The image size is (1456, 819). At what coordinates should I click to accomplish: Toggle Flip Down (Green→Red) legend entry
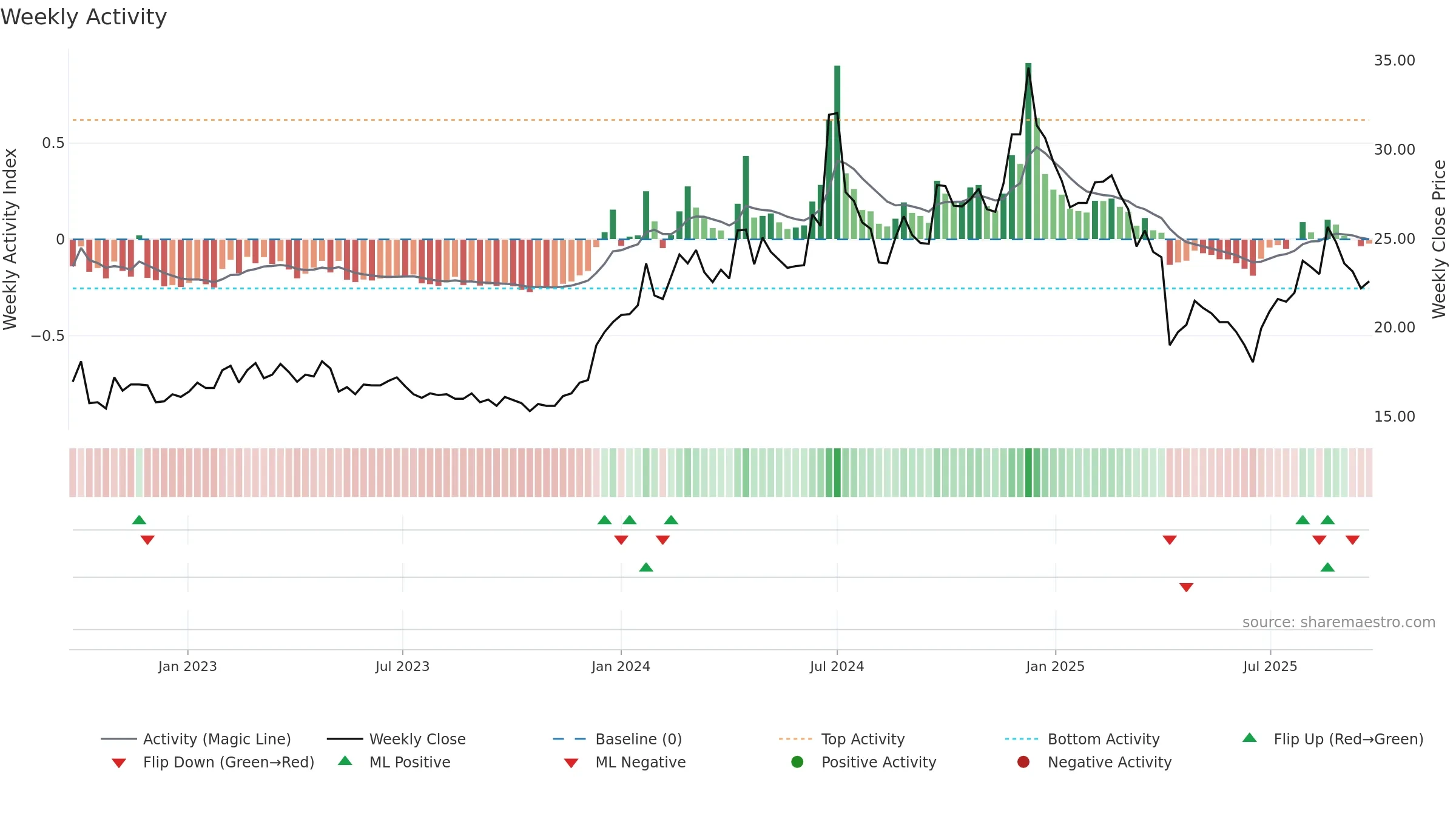[212, 762]
